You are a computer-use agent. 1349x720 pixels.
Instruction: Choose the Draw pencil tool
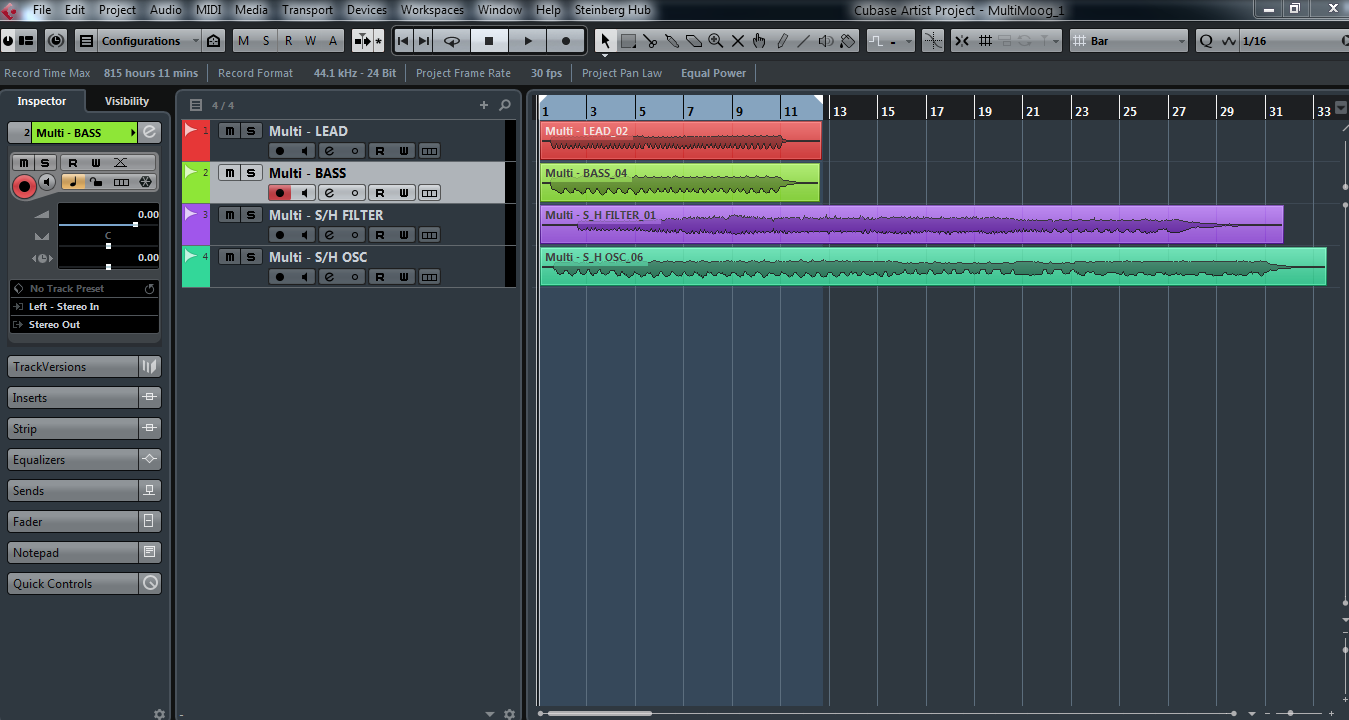(782, 41)
